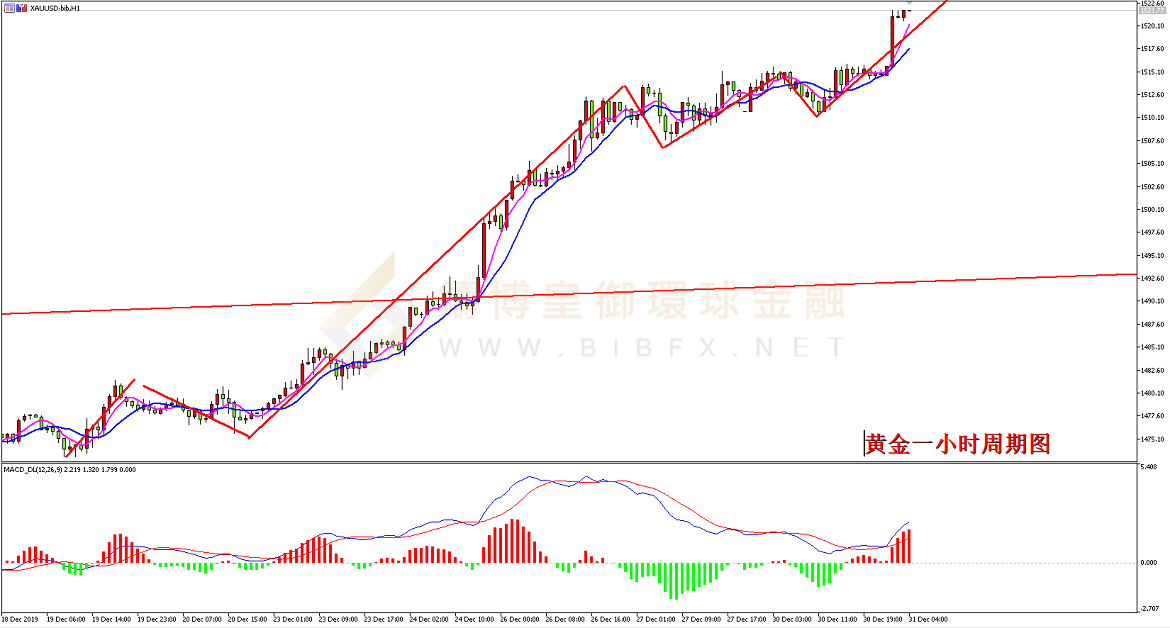The height and width of the screenshot is (628, 1170).
Task: Click the 18 Dec 2019 date label
Action: click(20, 621)
